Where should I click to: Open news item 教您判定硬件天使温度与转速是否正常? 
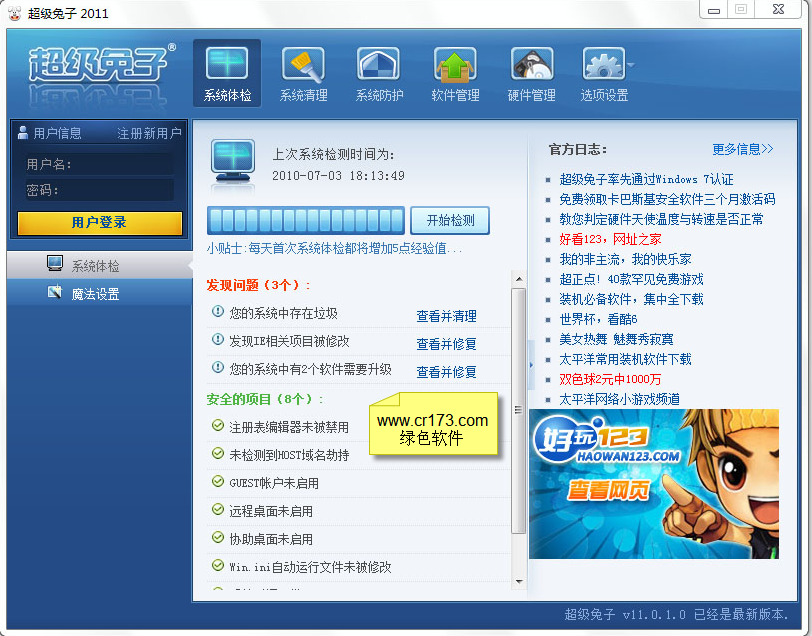click(661, 219)
